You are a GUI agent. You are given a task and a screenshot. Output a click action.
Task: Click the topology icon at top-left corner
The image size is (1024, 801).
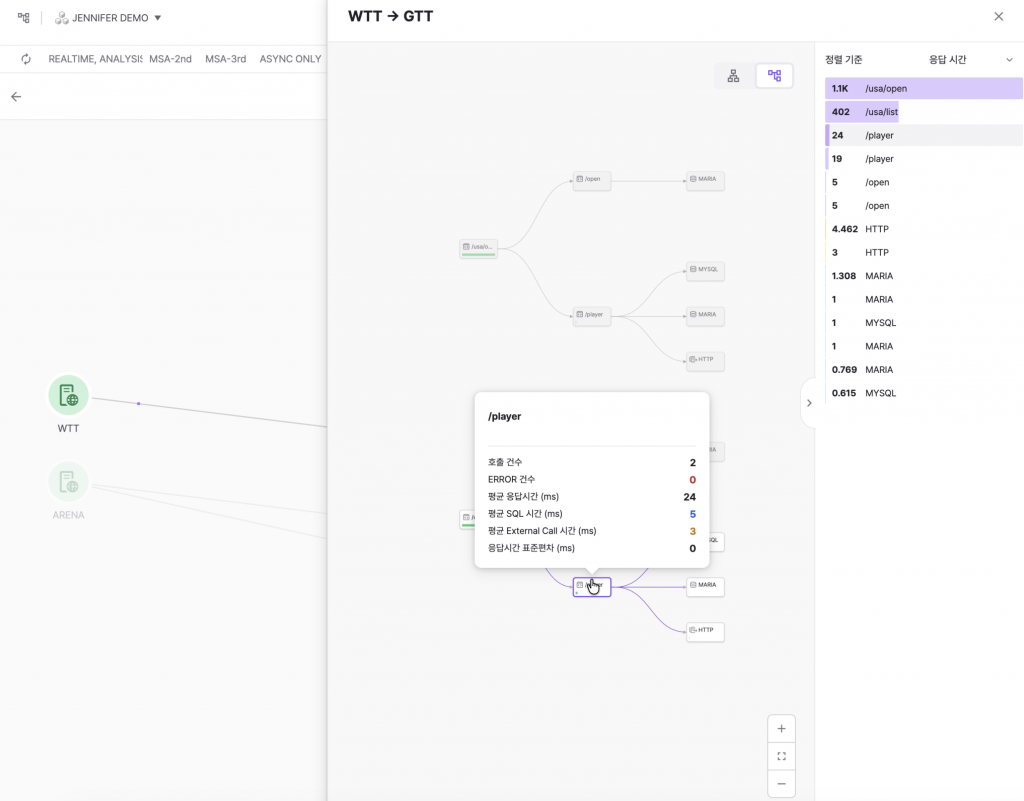click(23, 17)
